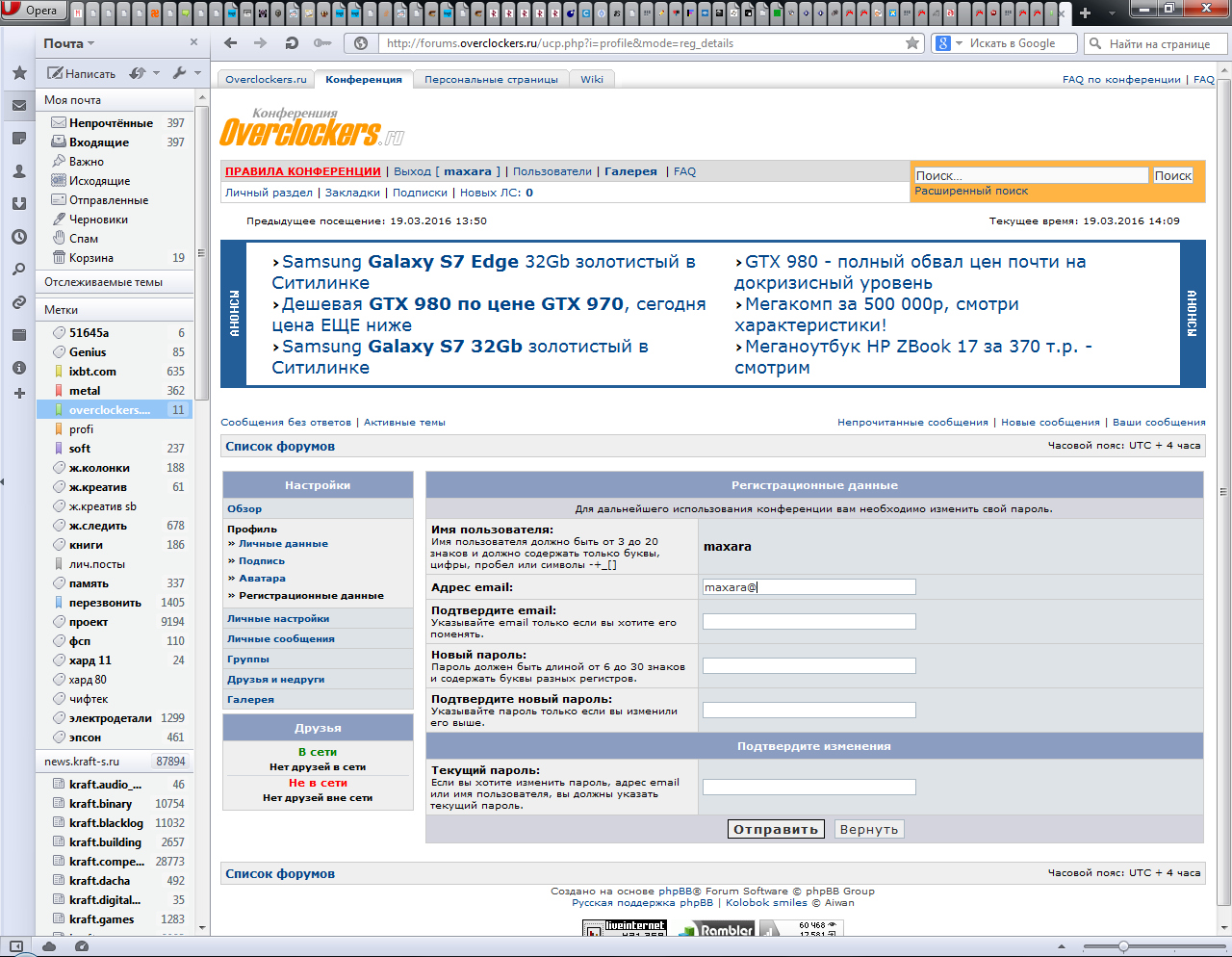
Task: Open the Search panel in the sidebar
Action: tap(19, 270)
